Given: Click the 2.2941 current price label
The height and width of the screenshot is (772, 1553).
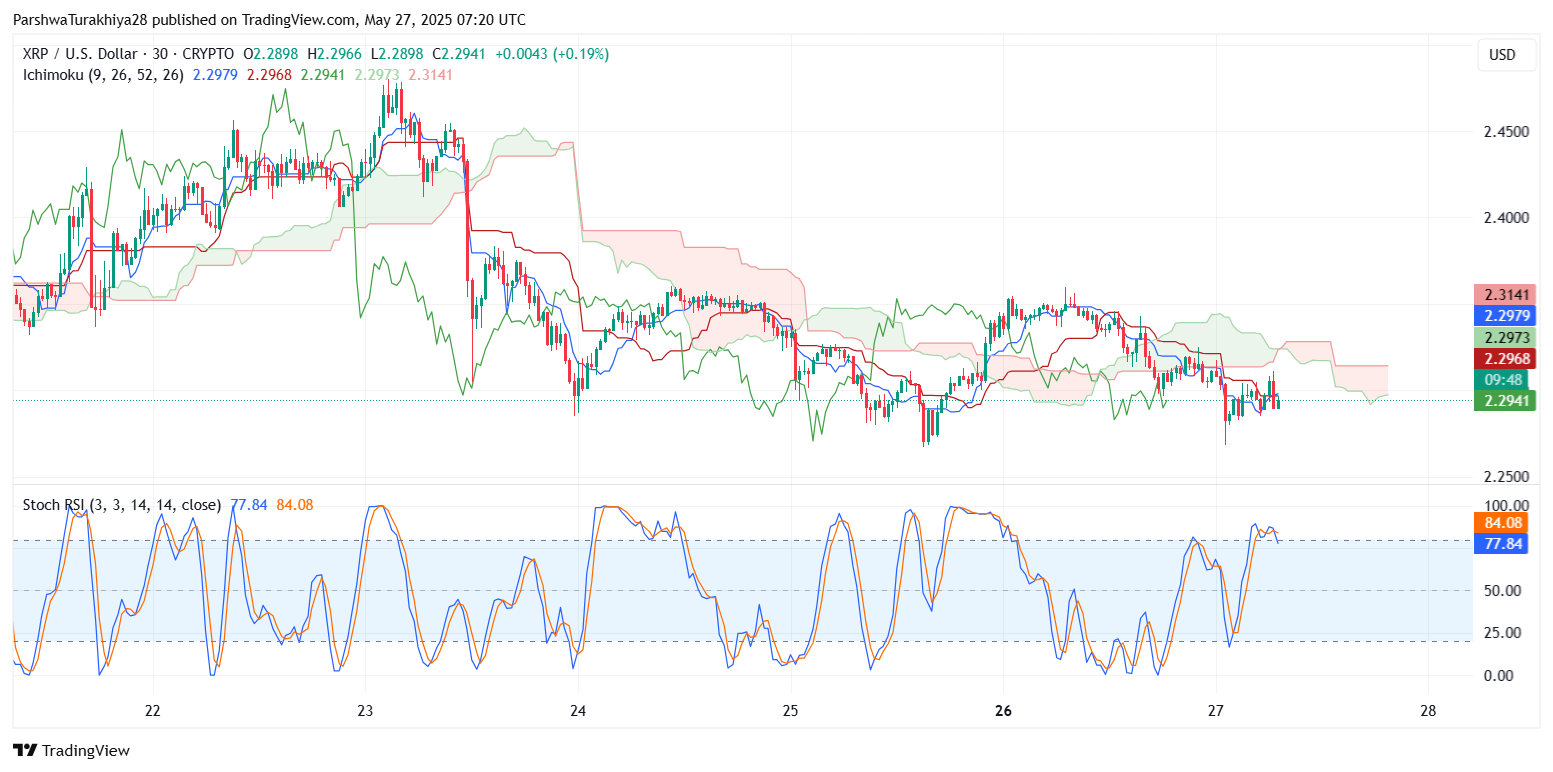Looking at the screenshot, I should click(1502, 401).
